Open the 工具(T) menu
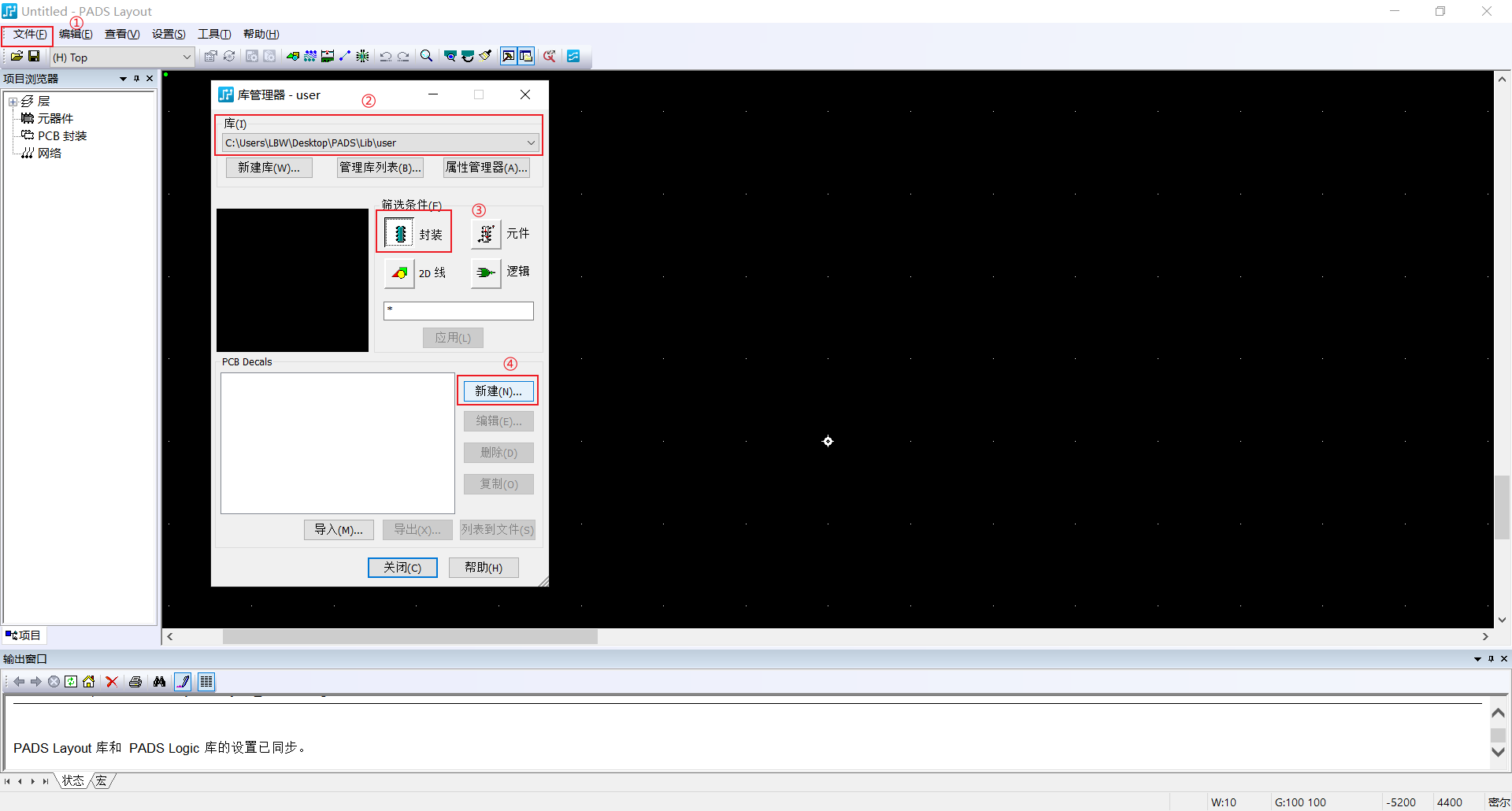Viewport: 1512px width, 811px height. click(214, 34)
